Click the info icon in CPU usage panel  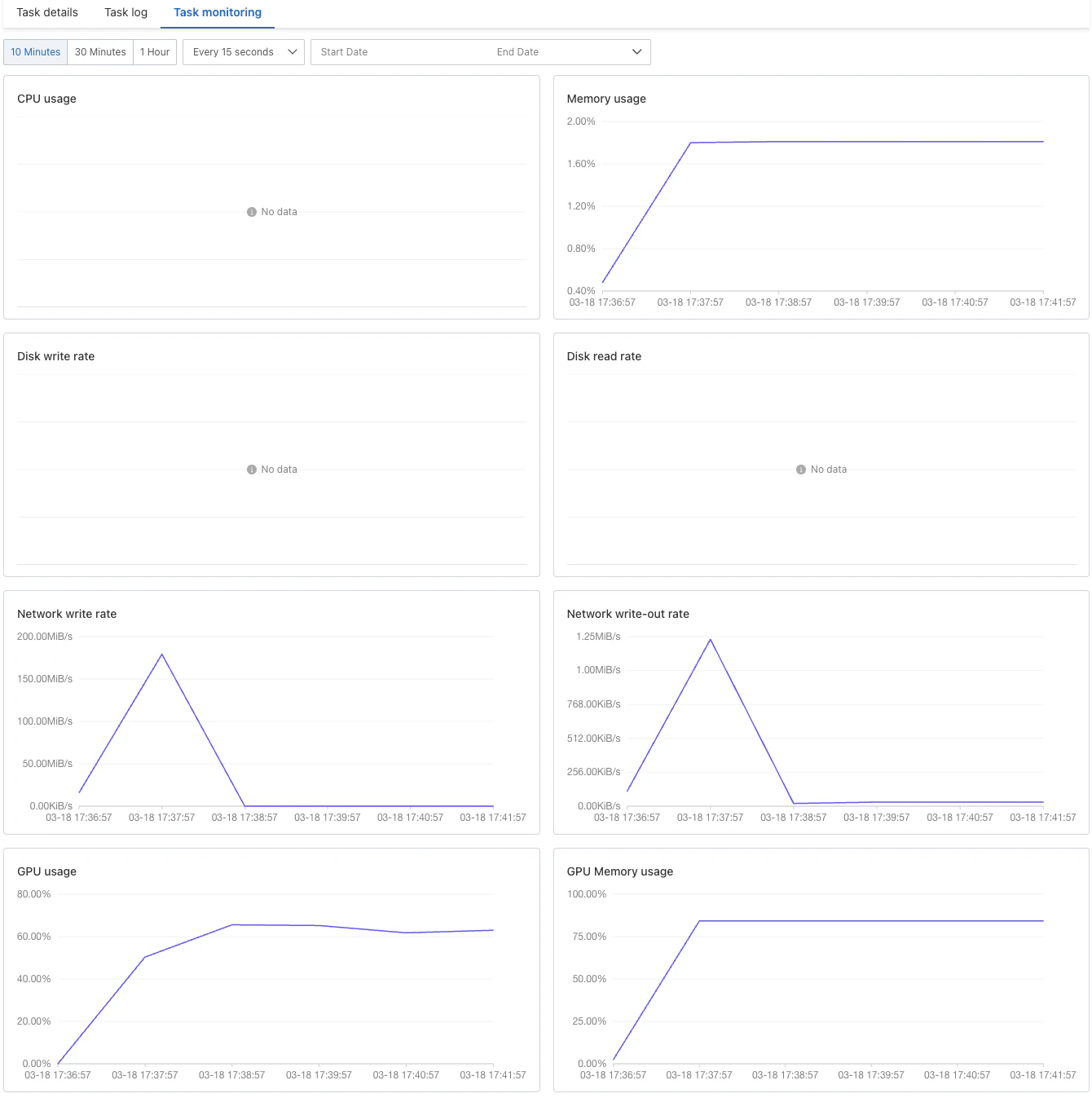point(252,212)
